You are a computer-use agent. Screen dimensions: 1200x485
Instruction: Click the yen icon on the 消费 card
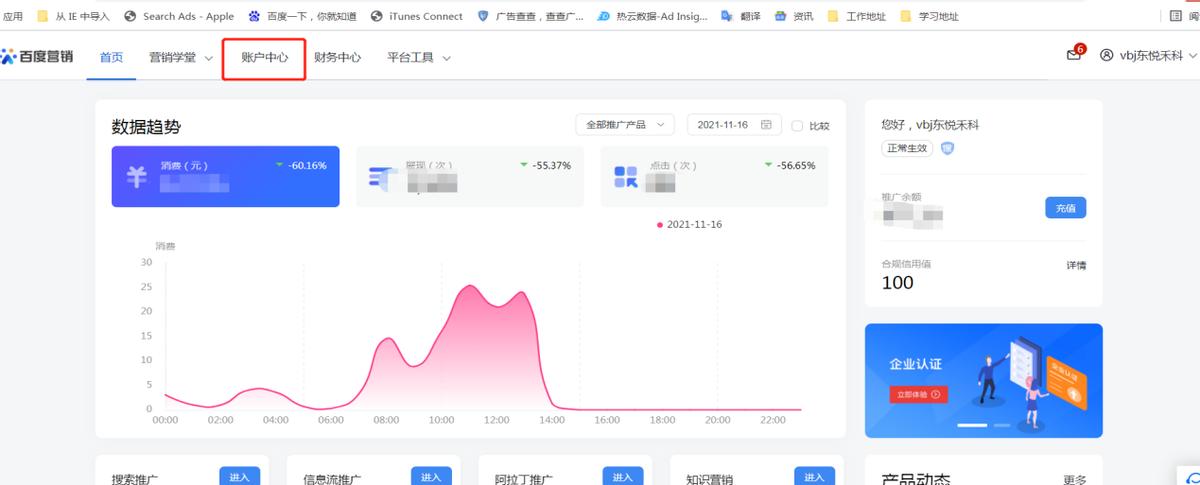[137, 177]
